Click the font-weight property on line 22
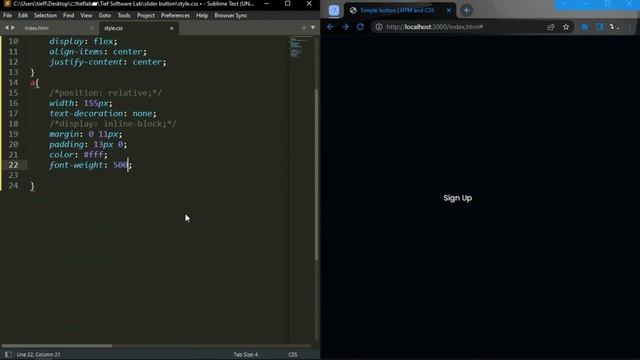This screenshot has height=360, width=640. [76, 165]
